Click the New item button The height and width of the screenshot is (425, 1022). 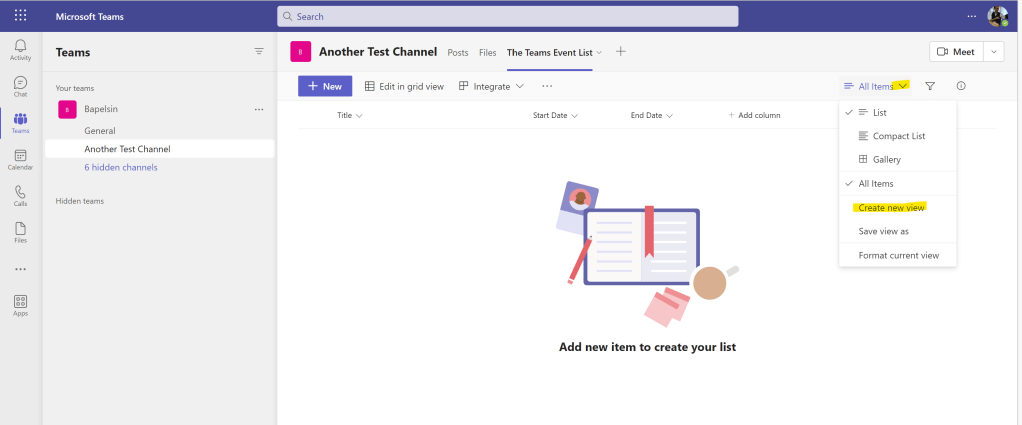point(324,87)
